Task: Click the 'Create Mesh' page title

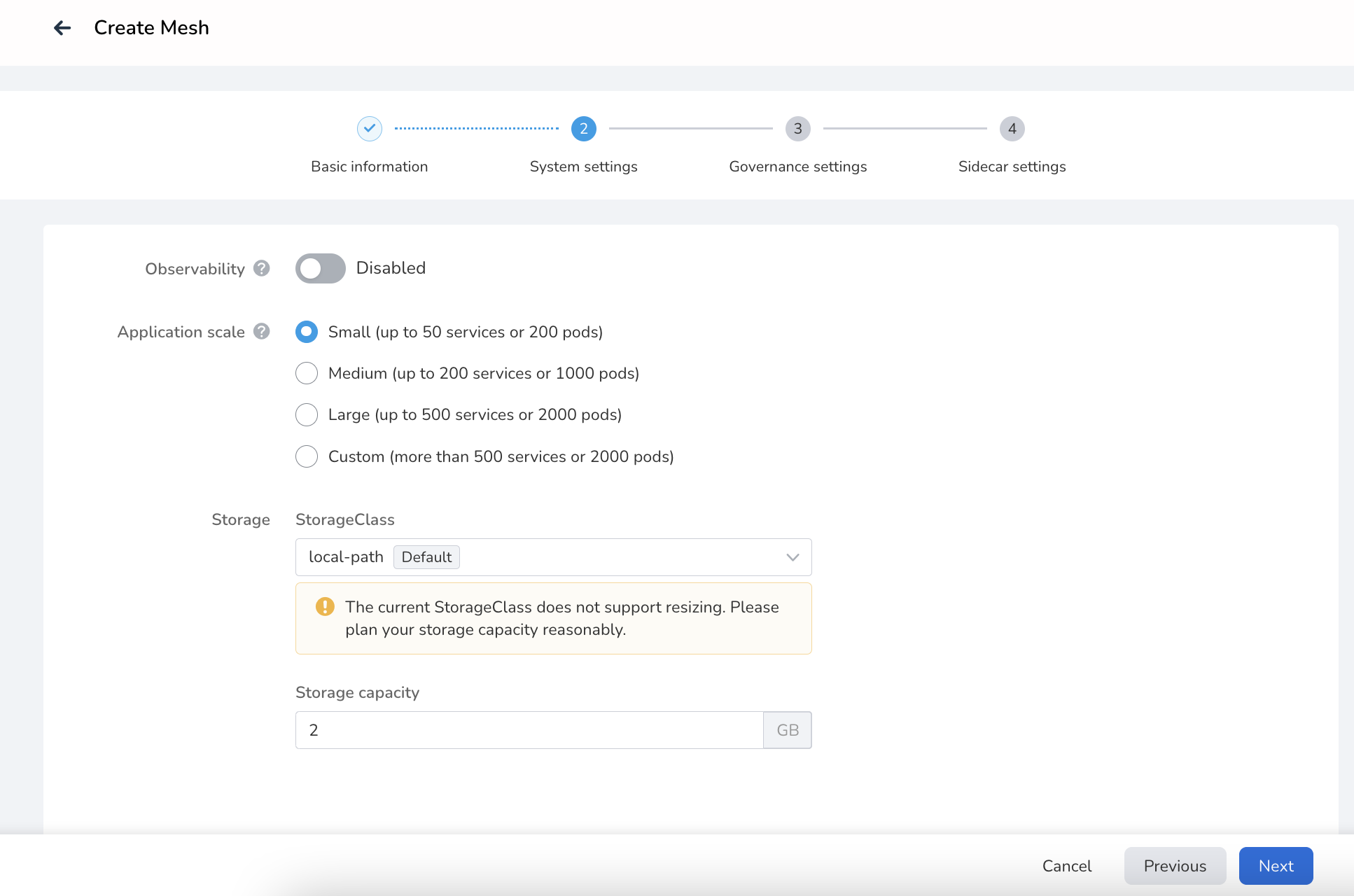Action: (x=152, y=27)
